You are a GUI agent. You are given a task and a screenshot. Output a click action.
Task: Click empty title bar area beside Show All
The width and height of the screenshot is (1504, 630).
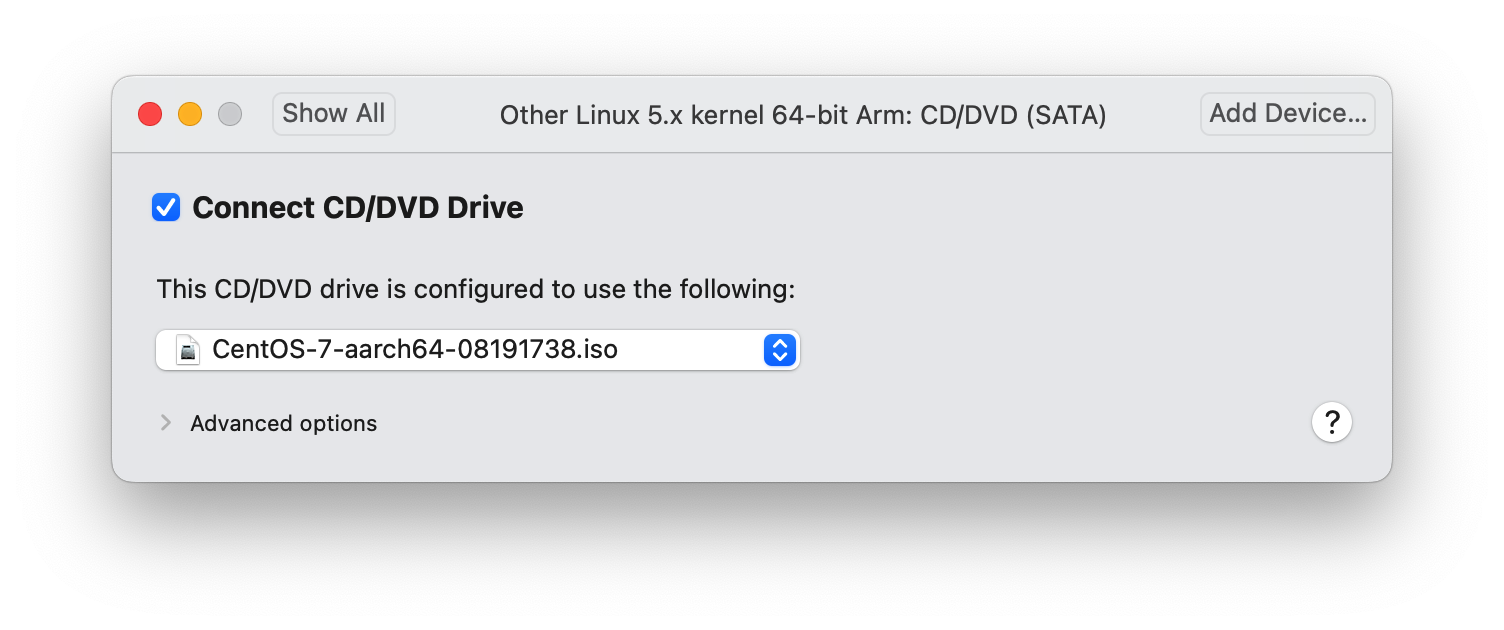(x=445, y=114)
